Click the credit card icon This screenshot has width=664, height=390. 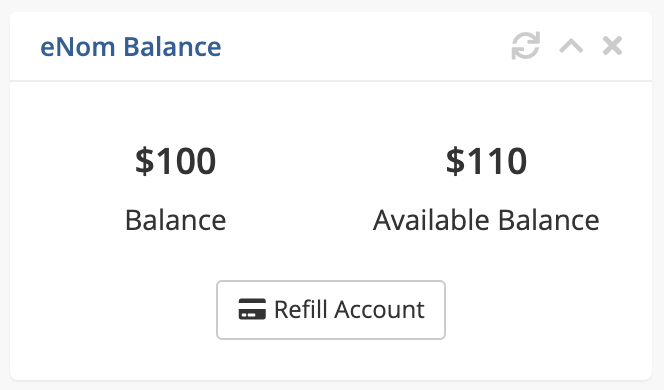(x=252, y=309)
